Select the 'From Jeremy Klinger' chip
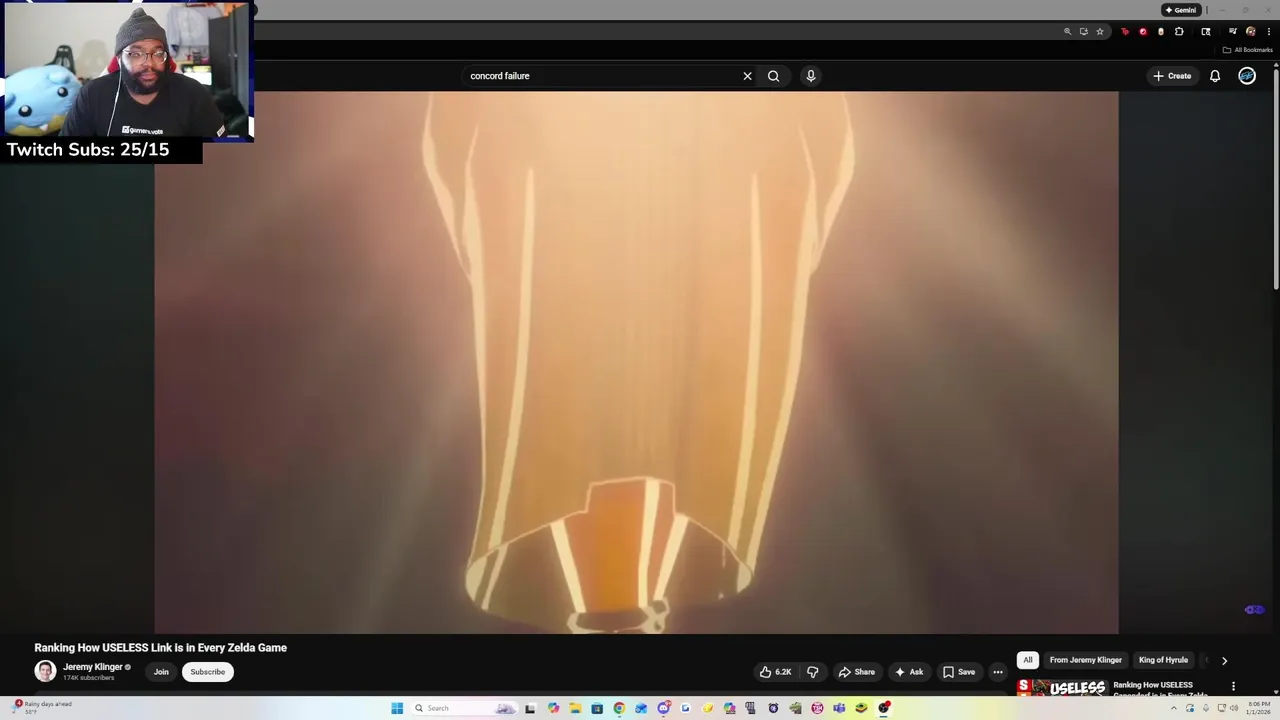1280x720 pixels. 1086,660
